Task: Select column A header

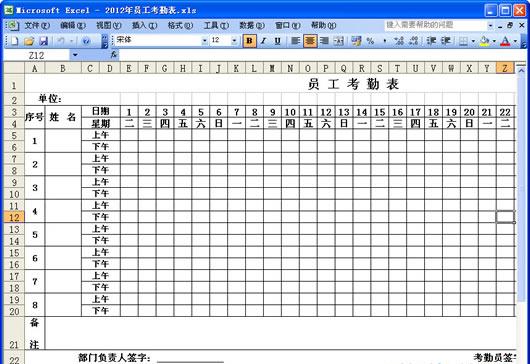Action: click(x=34, y=68)
